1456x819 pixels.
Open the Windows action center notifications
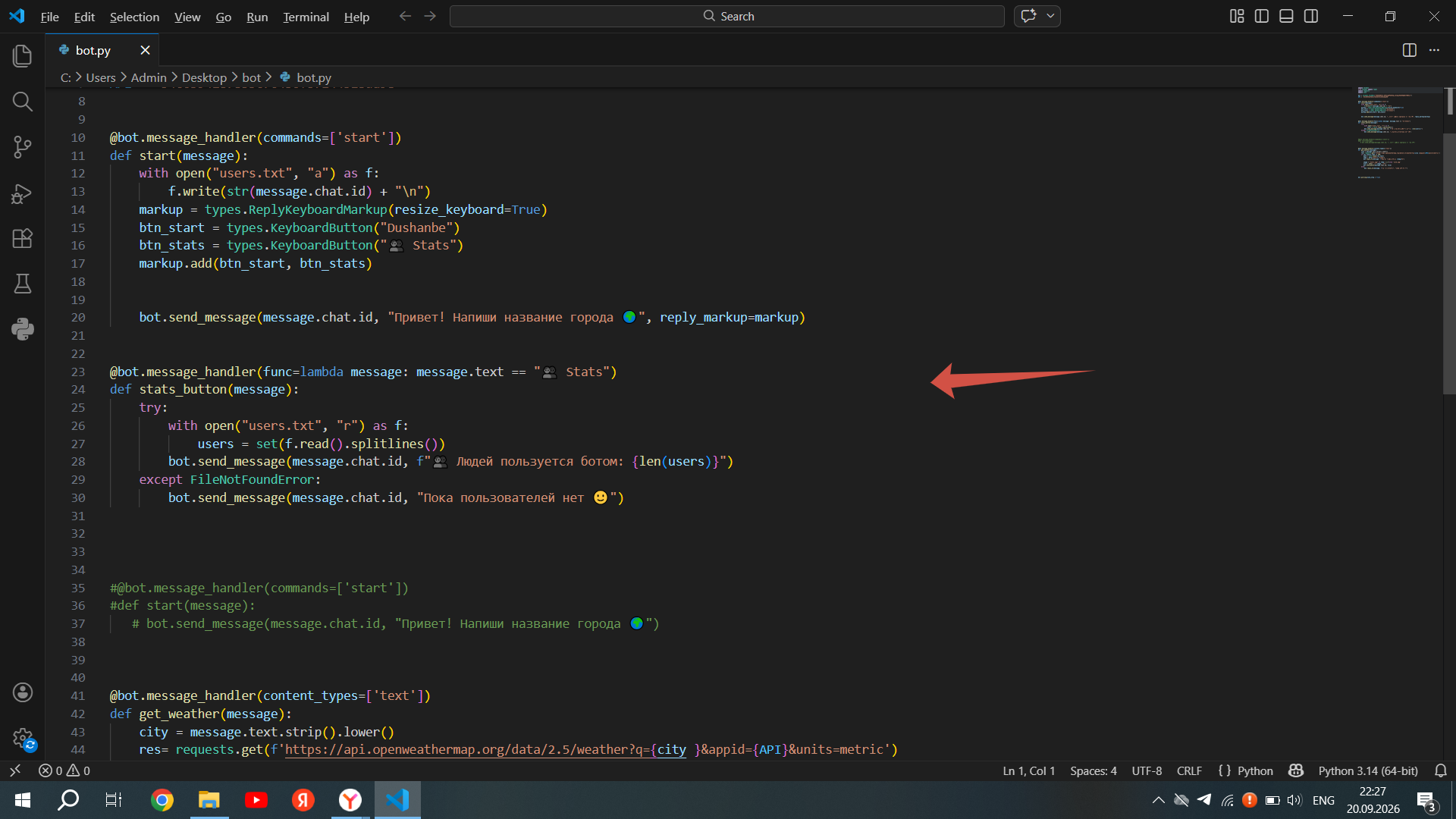point(1426,800)
